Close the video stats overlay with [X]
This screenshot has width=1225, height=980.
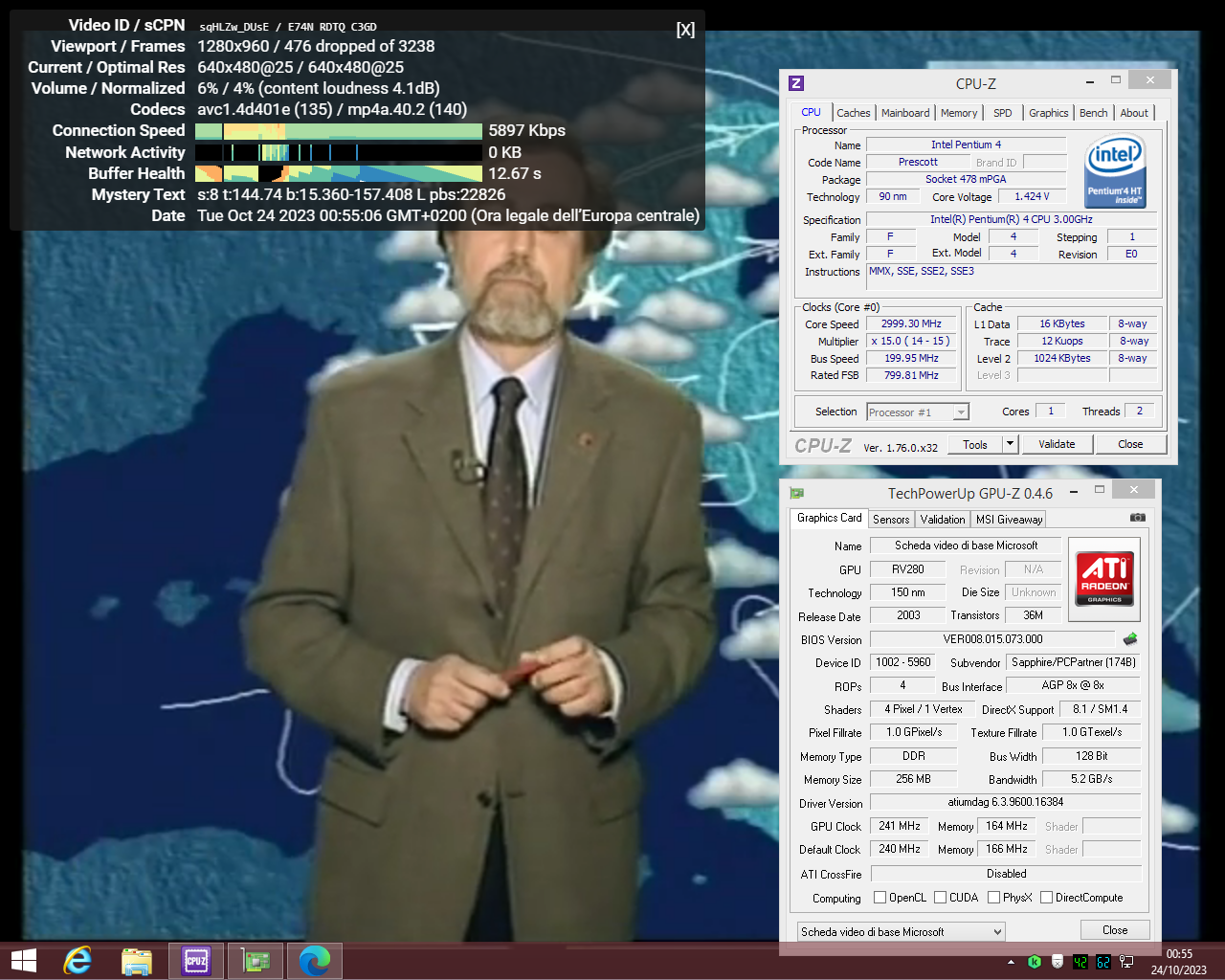point(685,30)
